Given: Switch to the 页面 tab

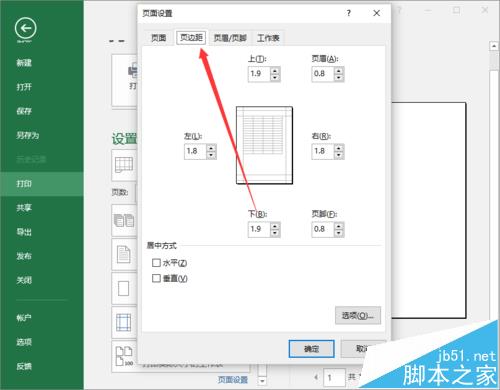Looking at the screenshot, I should click(159, 38).
